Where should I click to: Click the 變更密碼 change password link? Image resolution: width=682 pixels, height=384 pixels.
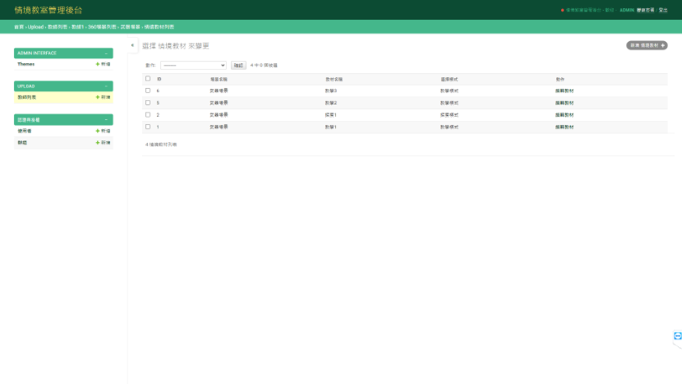pos(645,10)
